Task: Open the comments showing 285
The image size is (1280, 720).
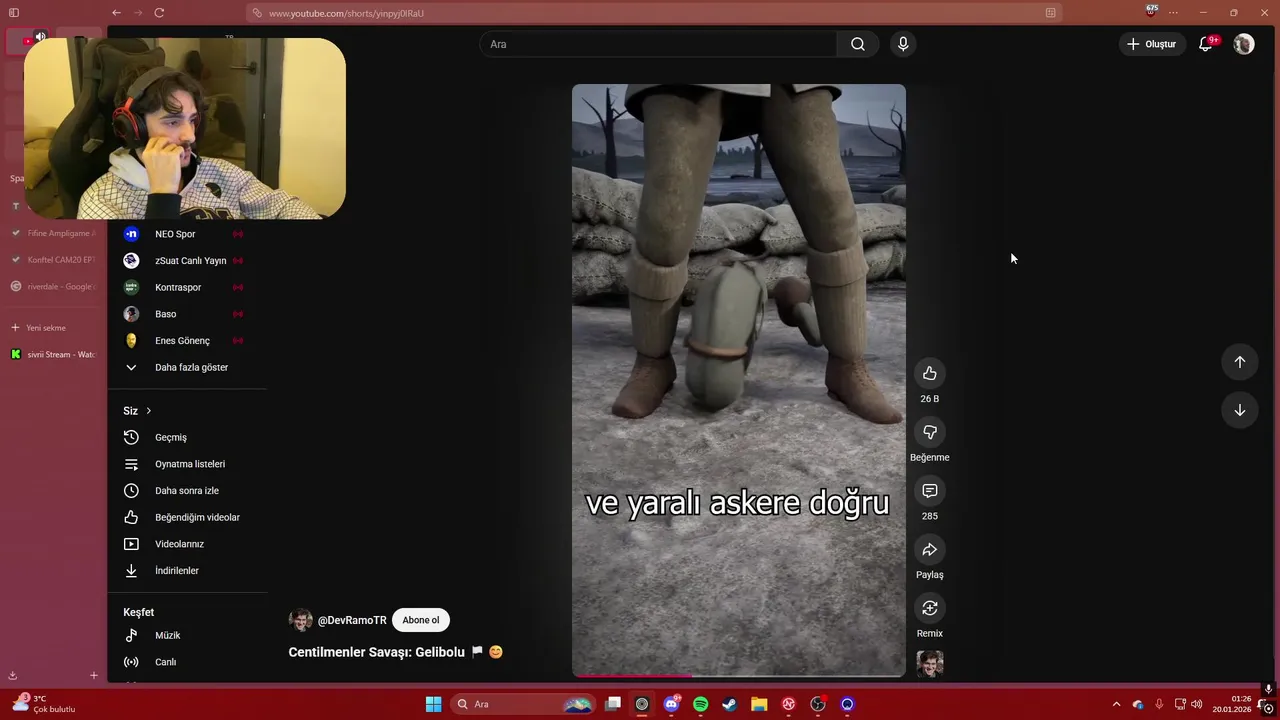Action: click(x=929, y=491)
